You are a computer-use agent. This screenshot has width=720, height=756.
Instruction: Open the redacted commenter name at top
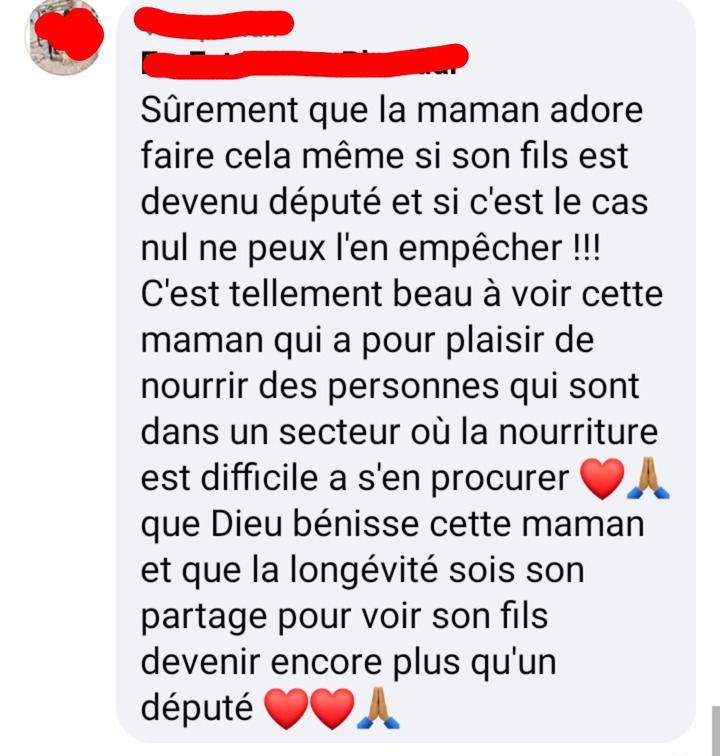214,25
